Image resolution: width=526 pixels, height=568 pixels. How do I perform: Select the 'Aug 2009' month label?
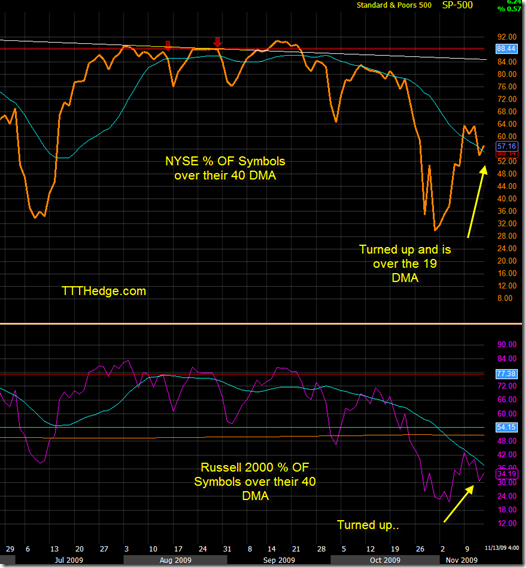click(x=175, y=560)
